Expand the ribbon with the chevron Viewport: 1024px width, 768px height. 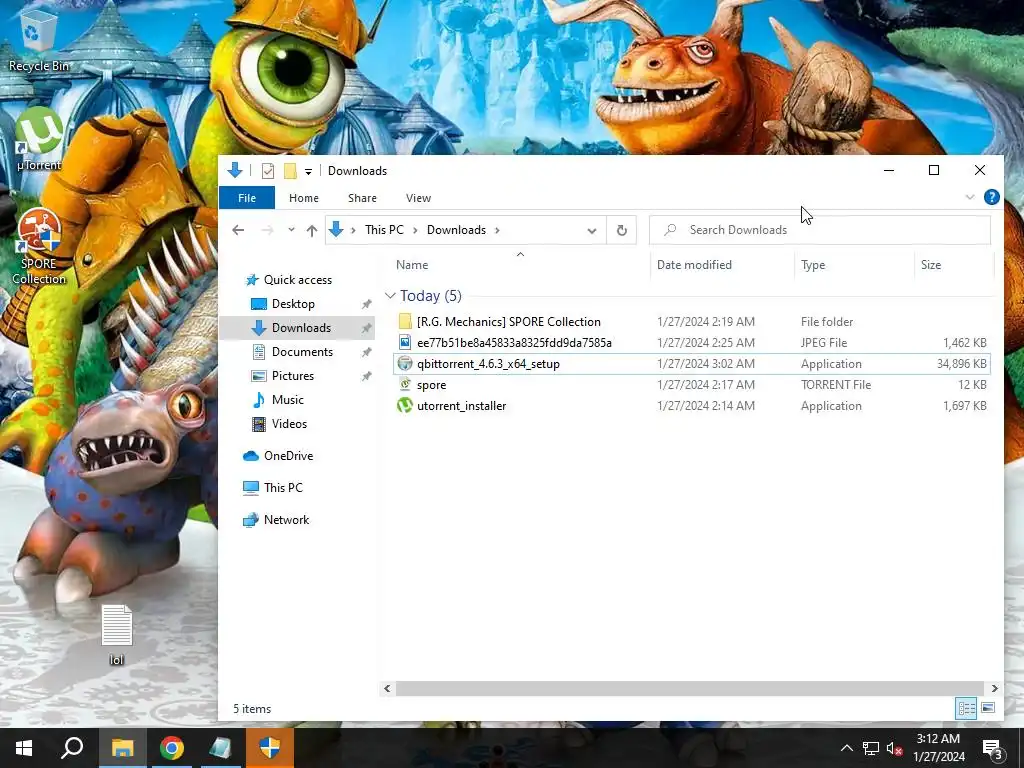[x=970, y=197]
